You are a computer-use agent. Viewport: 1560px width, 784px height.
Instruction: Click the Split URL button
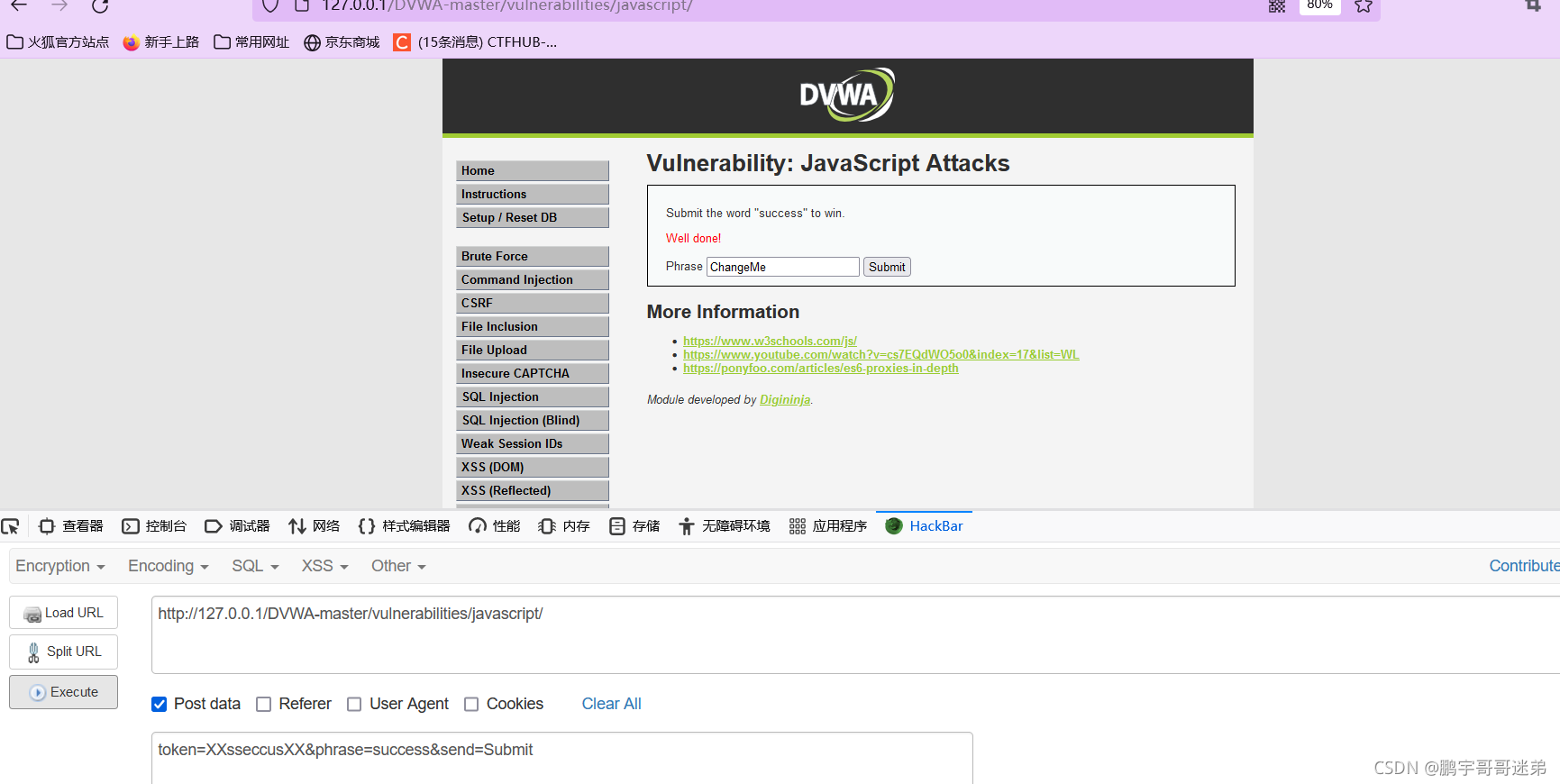pos(63,652)
